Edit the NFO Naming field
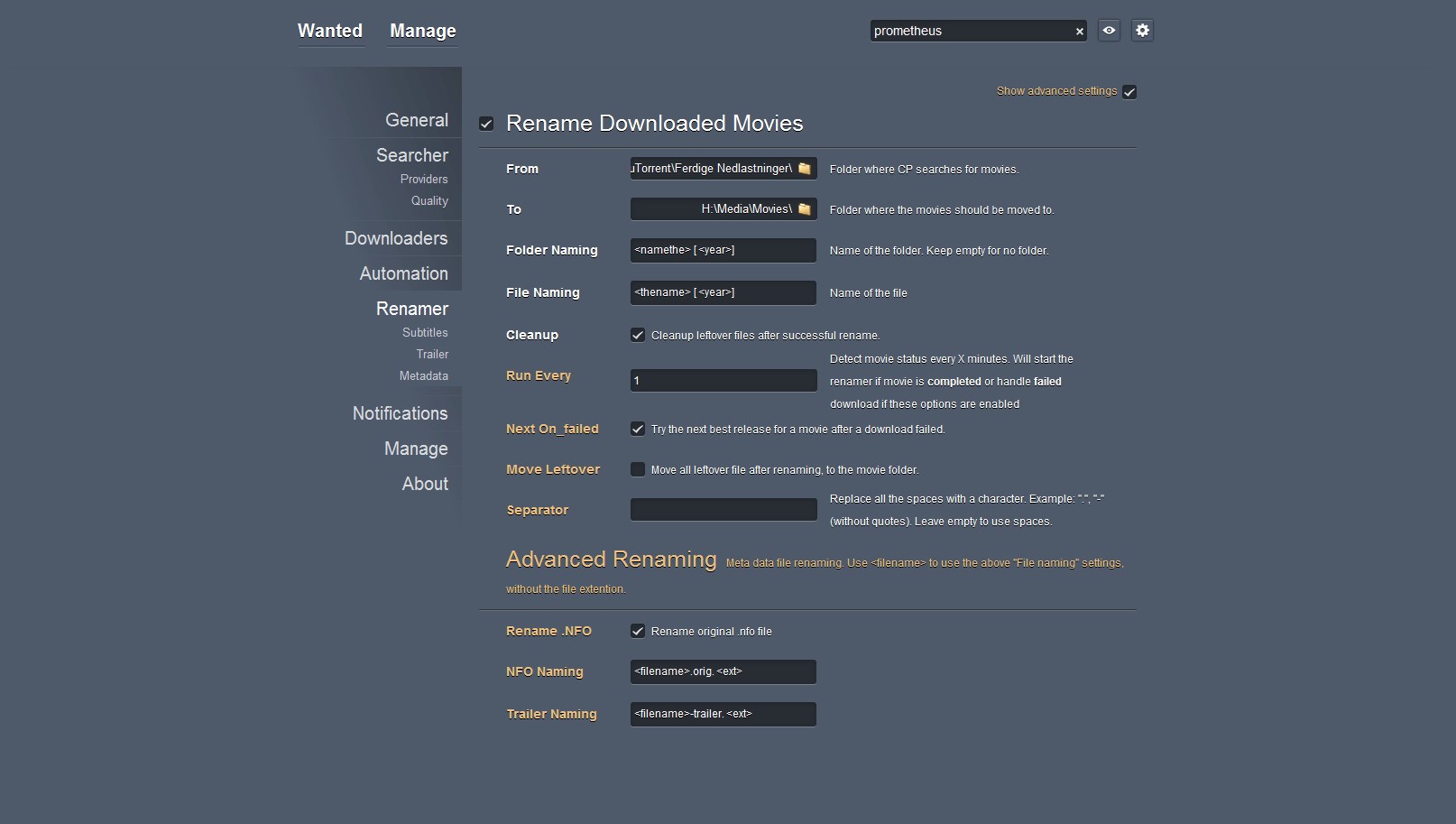Image resolution: width=1456 pixels, height=824 pixels. [x=723, y=671]
